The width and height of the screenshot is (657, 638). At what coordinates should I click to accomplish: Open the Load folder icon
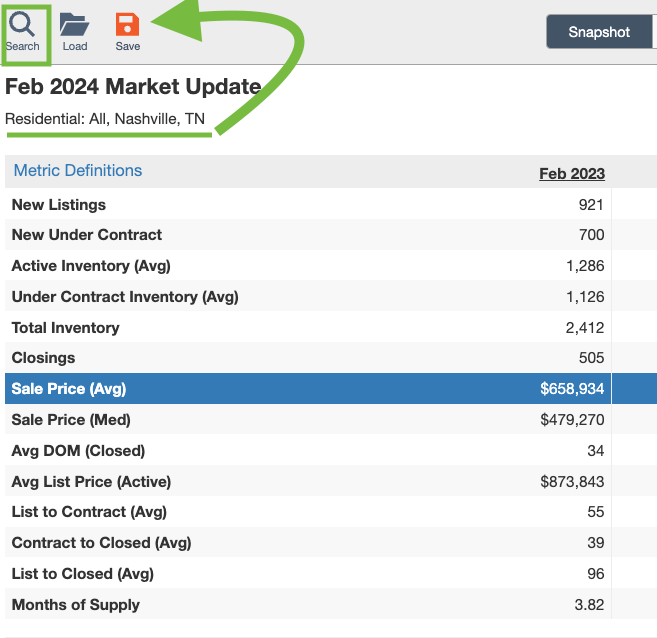[74, 24]
